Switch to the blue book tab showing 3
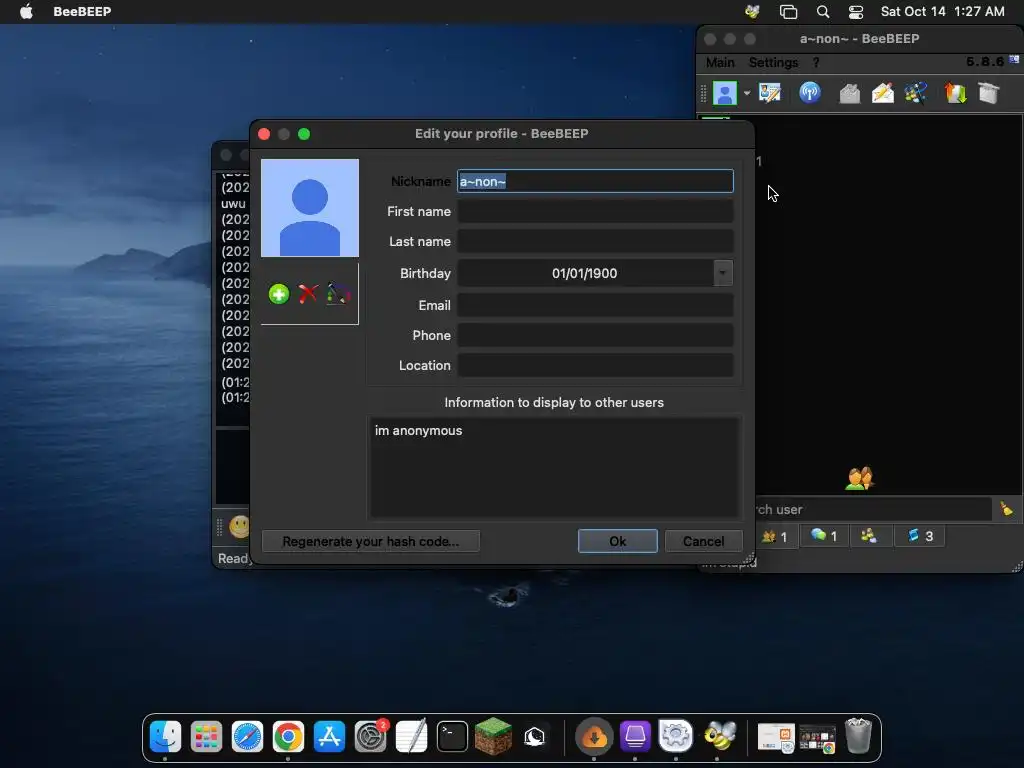 click(920, 536)
